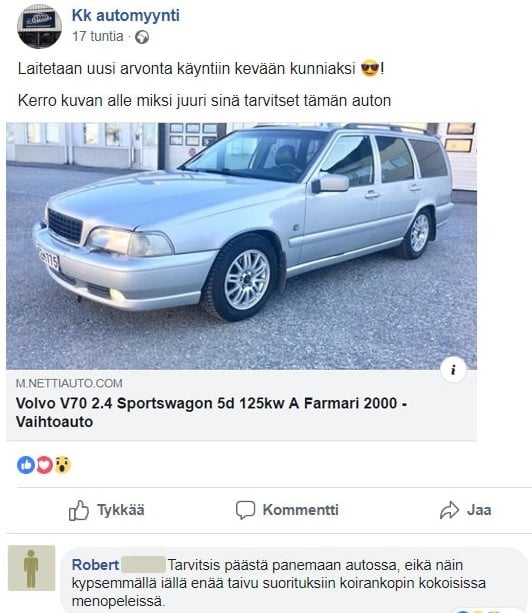Open the M.NETTIAUTO.COM source link
This screenshot has height=613, width=532.
(x=69, y=383)
